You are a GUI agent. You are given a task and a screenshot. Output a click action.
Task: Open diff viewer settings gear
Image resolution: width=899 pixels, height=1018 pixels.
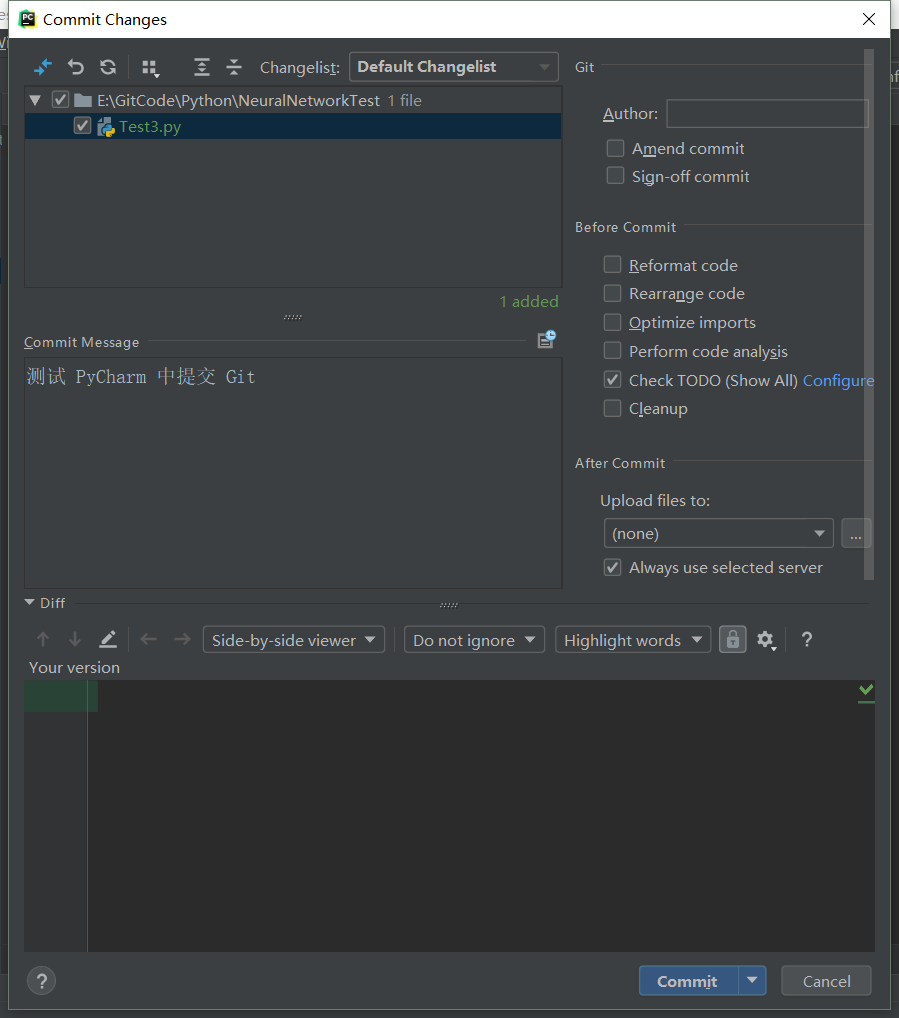click(766, 639)
